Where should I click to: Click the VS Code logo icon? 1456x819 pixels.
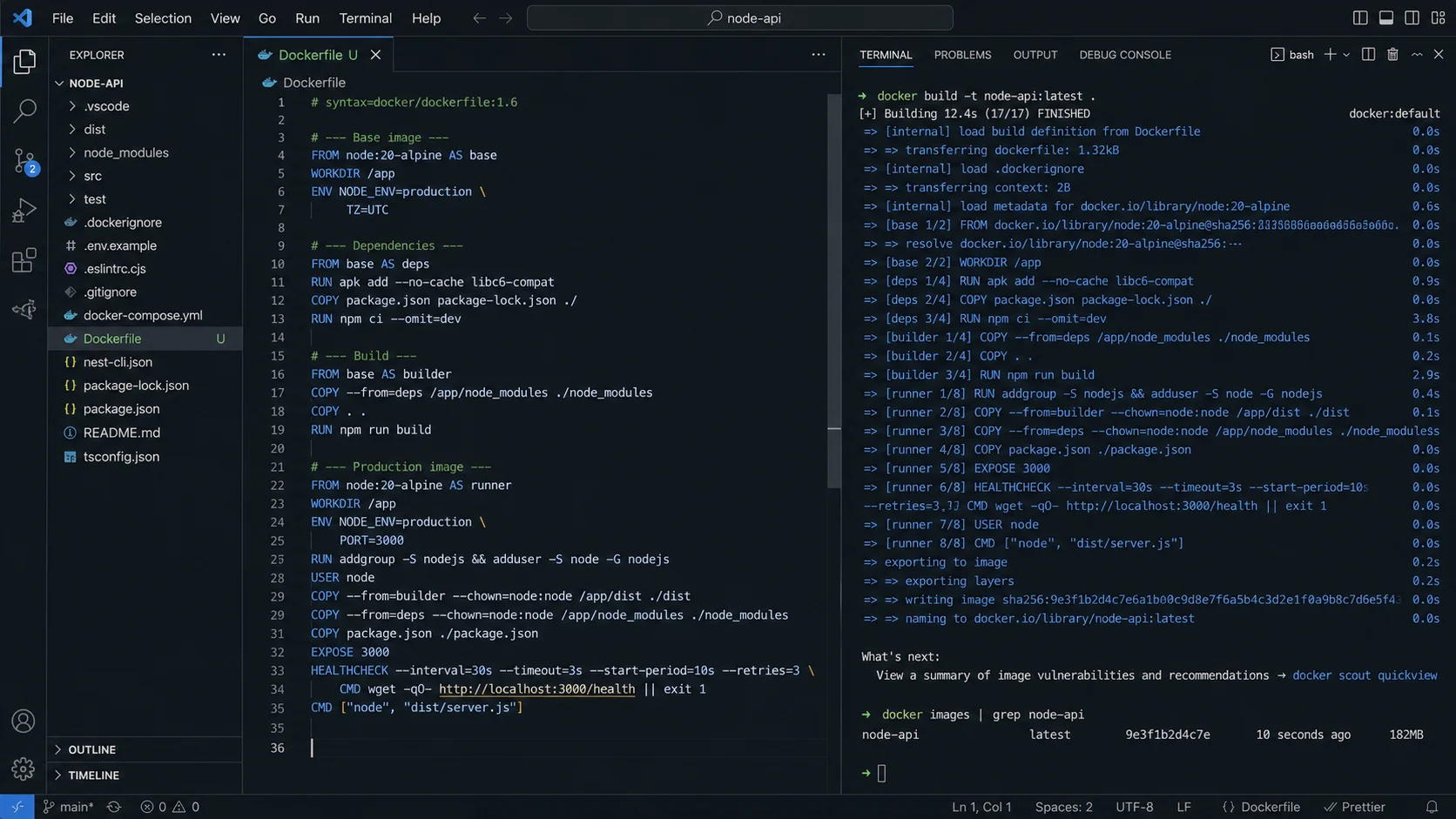click(x=23, y=17)
